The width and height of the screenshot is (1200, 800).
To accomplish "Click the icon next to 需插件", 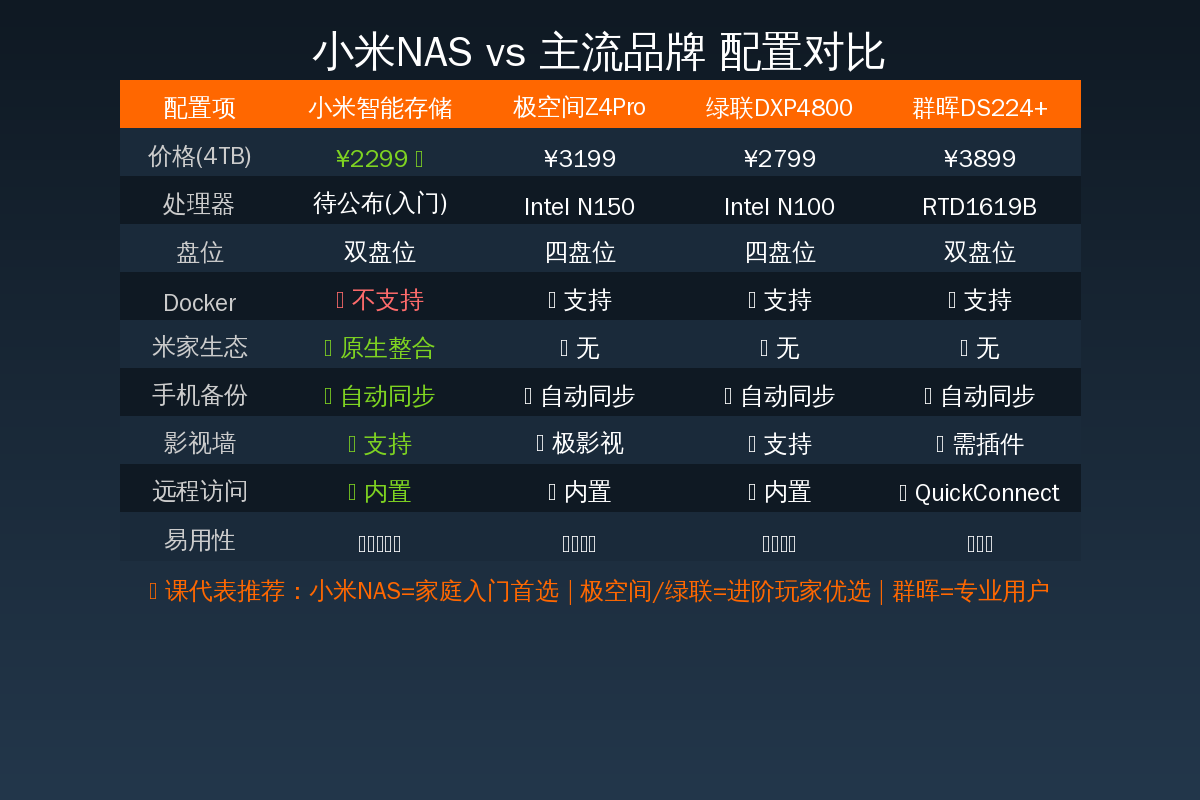I will pyautogui.click(x=940, y=444).
